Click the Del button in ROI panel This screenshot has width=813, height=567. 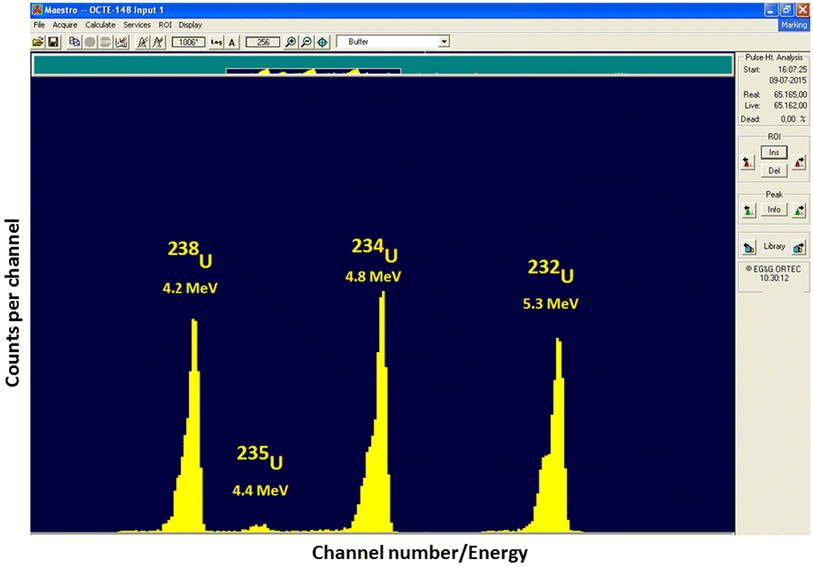(x=773, y=170)
